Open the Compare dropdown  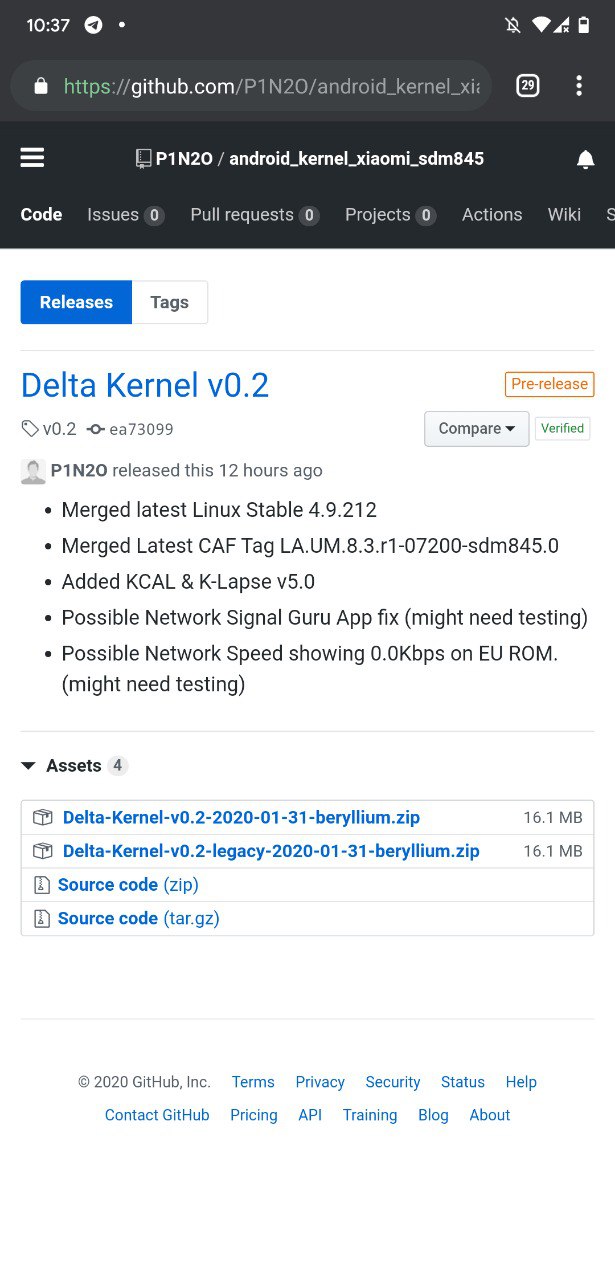coord(476,429)
